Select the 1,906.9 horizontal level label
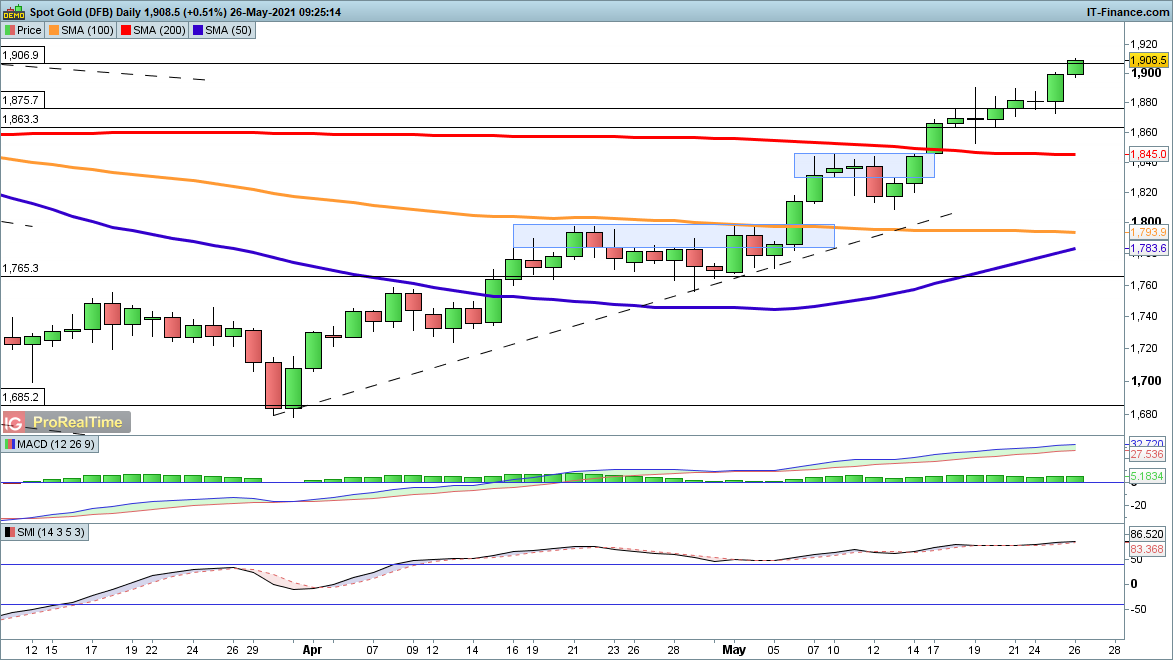Image resolution: width=1173 pixels, height=660 pixels. click(21, 56)
